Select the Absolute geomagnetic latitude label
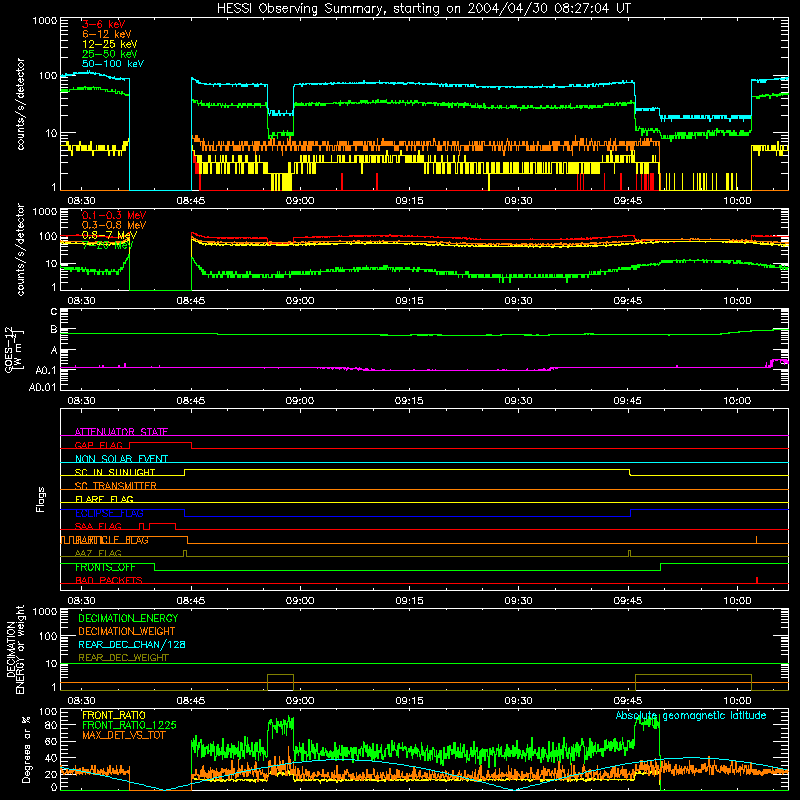Screen dimensions: 800x800 coord(691,715)
